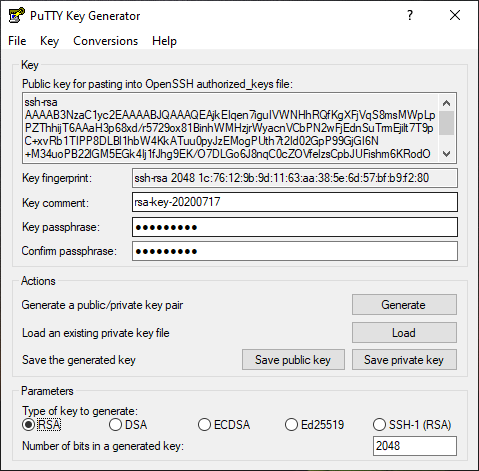Viewport: 479px width, 471px height.
Task: Open the Help menu
Action: click(164, 41)
